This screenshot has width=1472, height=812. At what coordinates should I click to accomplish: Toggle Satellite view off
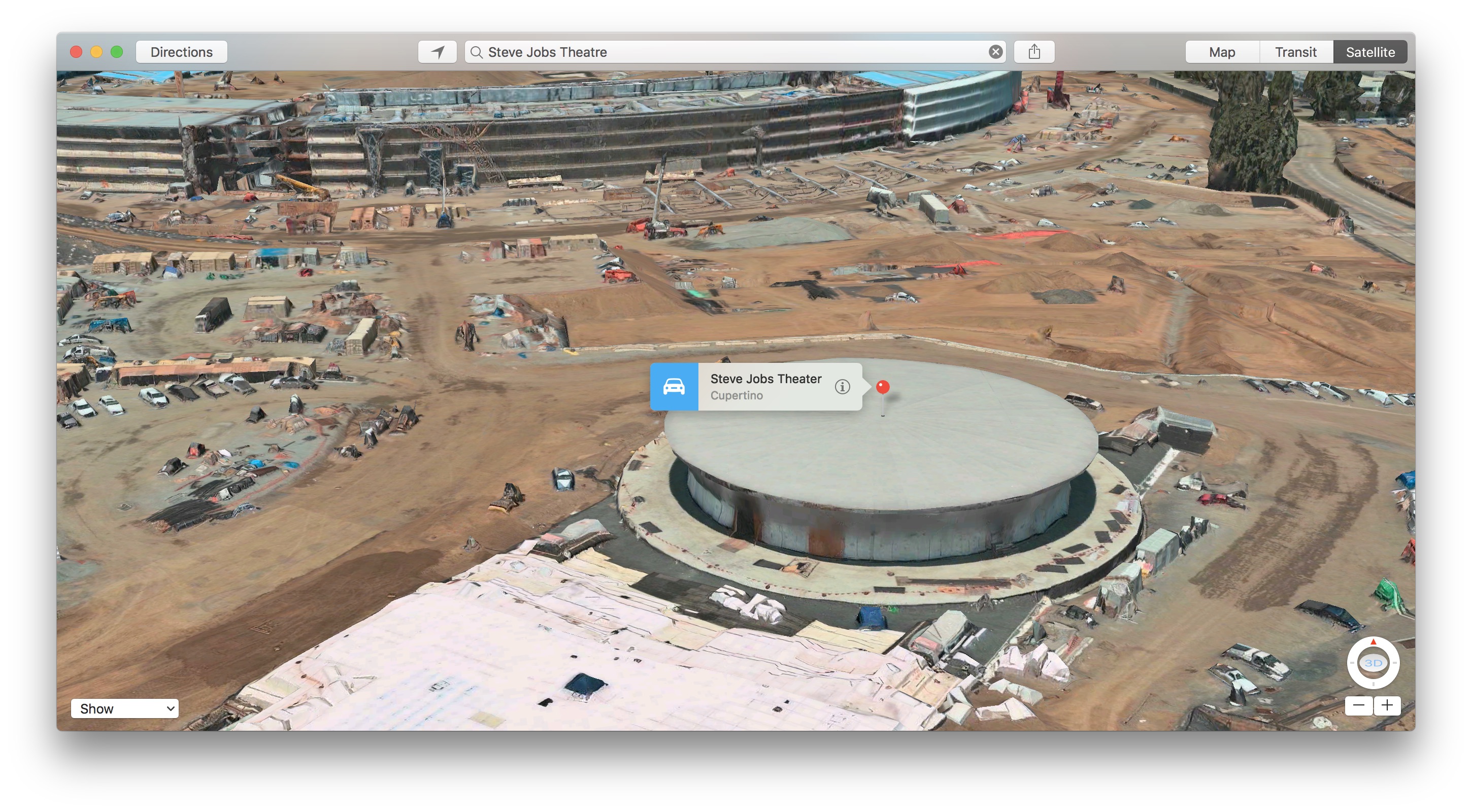pos(1369,51)
